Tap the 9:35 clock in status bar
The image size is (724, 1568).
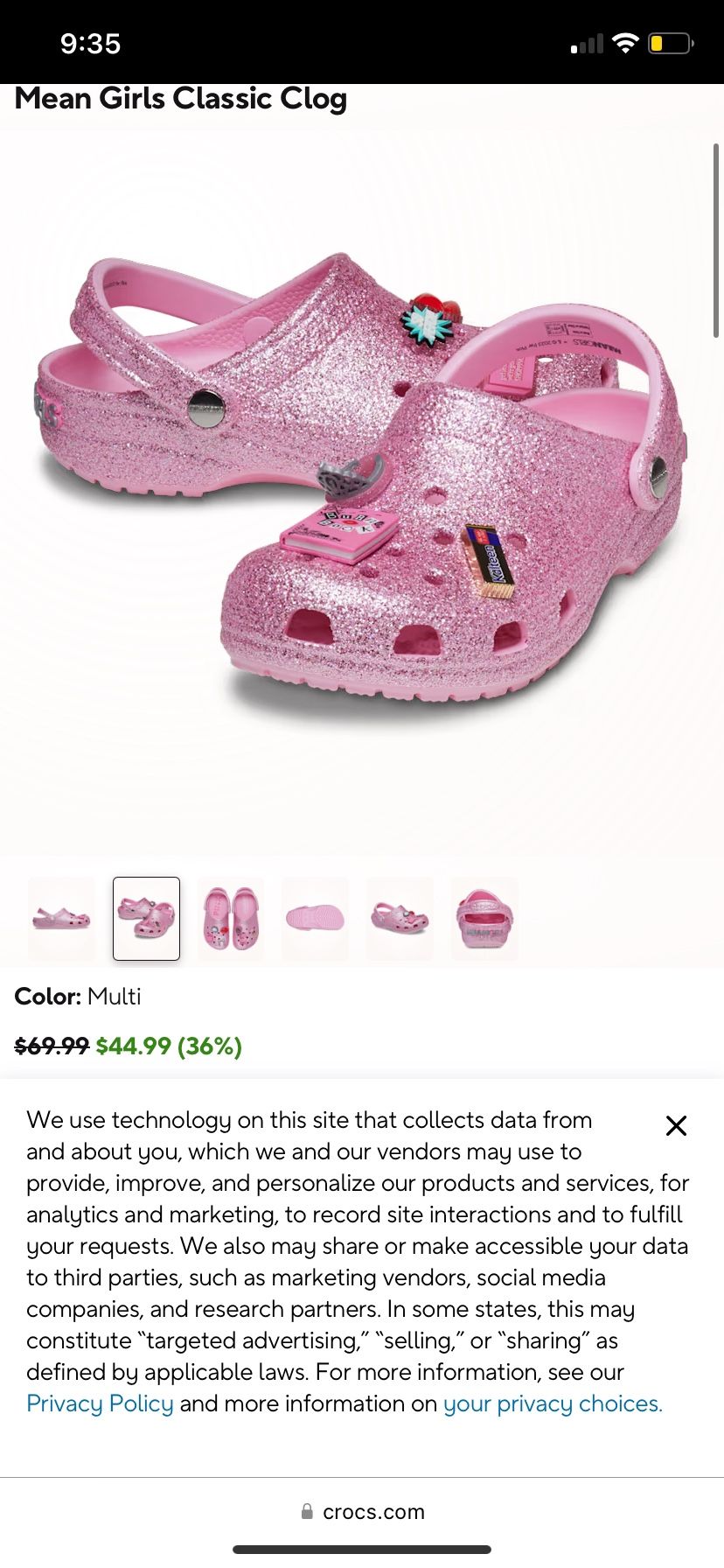(x=90, y=43)
